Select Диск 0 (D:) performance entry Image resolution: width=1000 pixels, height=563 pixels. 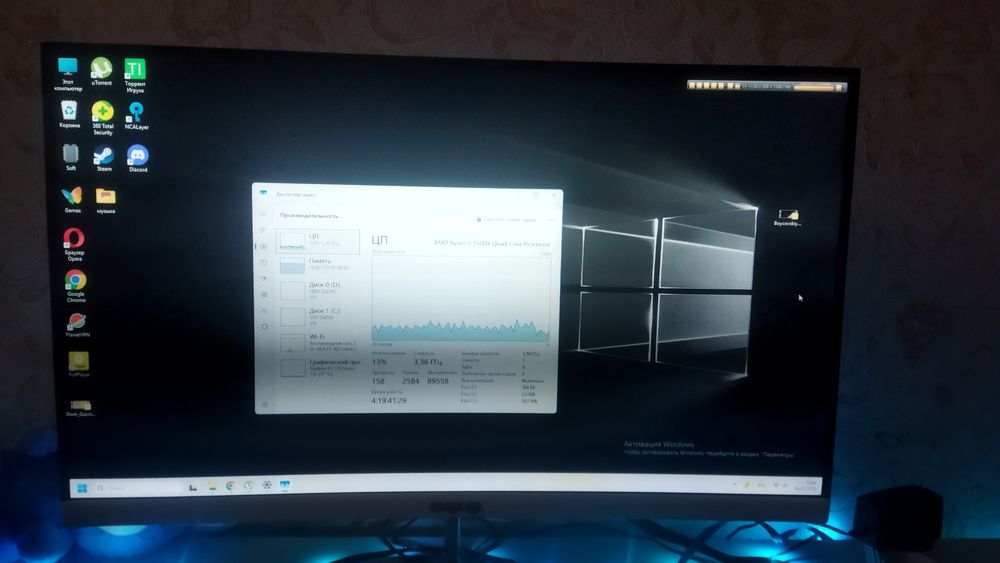point(318,290)
